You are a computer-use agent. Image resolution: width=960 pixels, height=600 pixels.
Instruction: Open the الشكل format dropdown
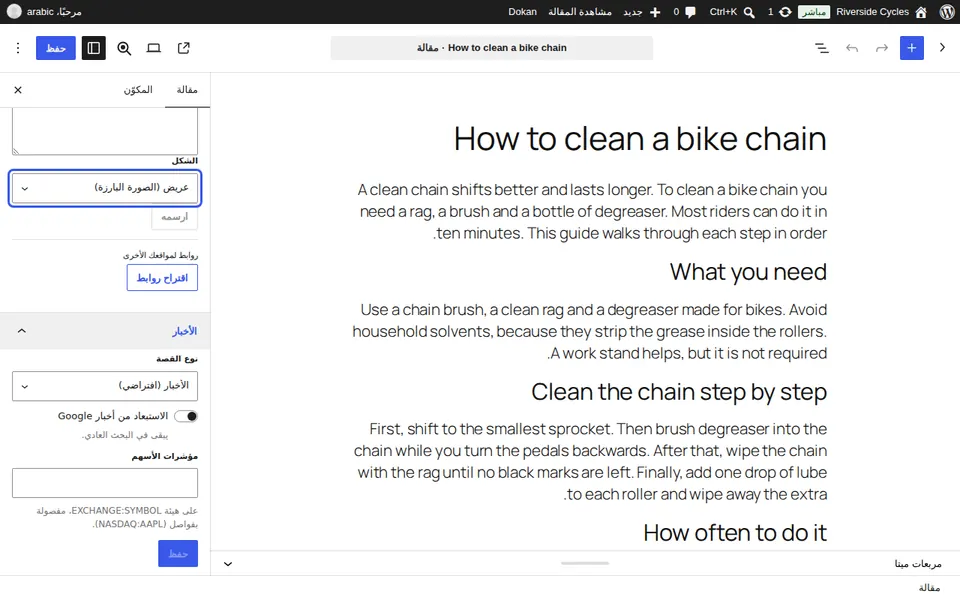tap(105, 188)
